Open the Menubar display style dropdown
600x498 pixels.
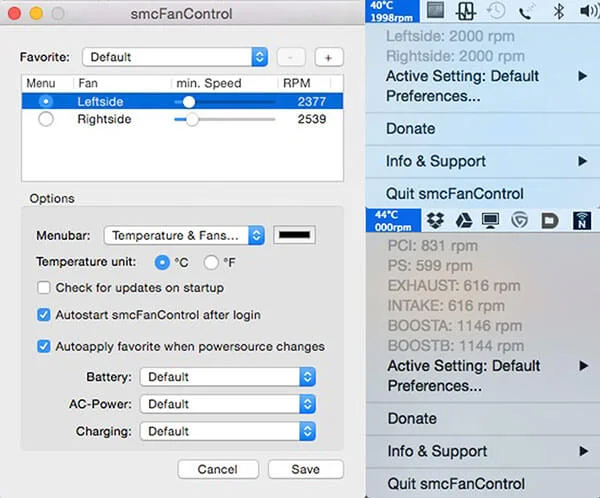[x=184, y=235]
